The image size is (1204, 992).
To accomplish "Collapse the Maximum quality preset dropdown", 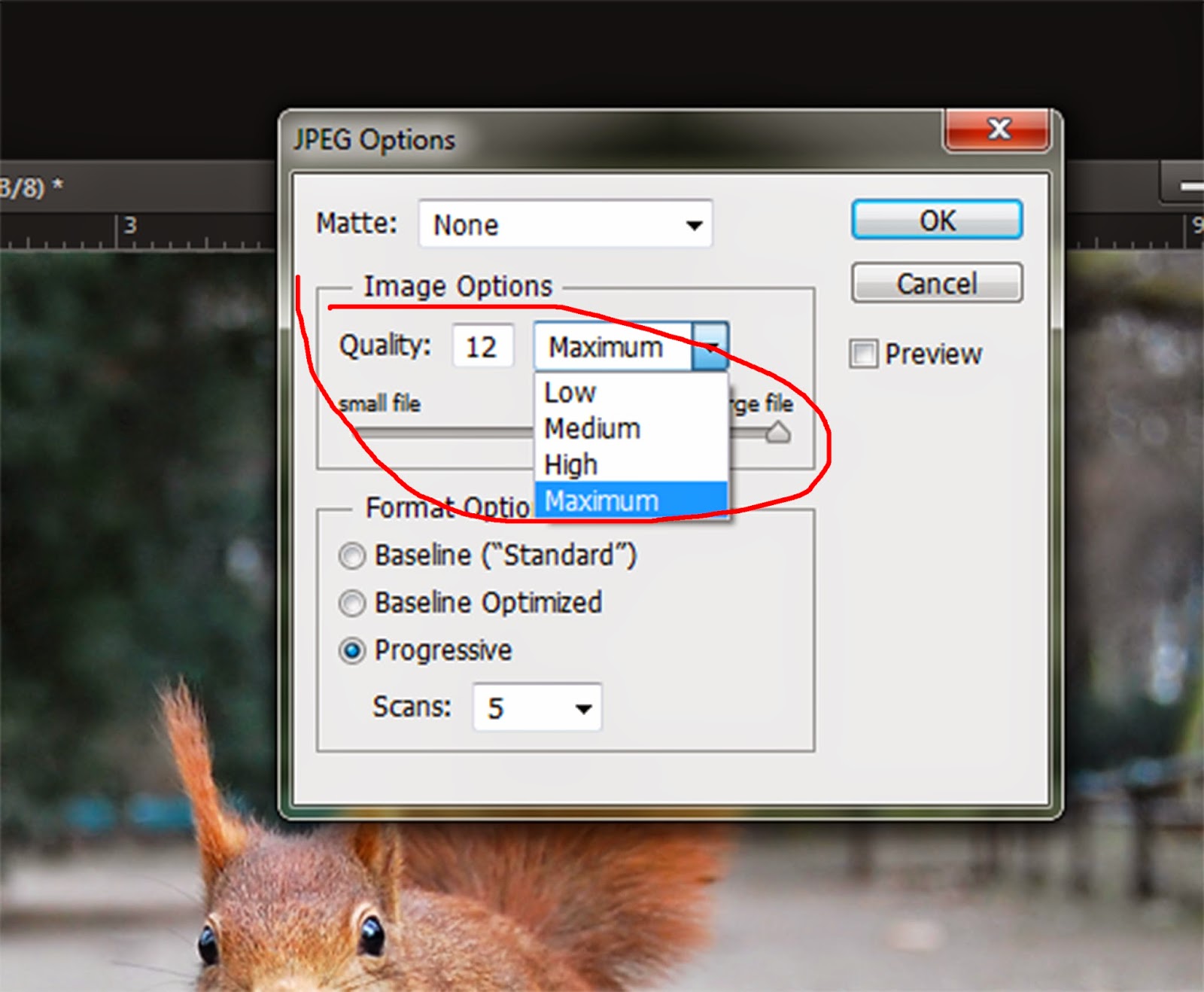I will tap(710, 346).
